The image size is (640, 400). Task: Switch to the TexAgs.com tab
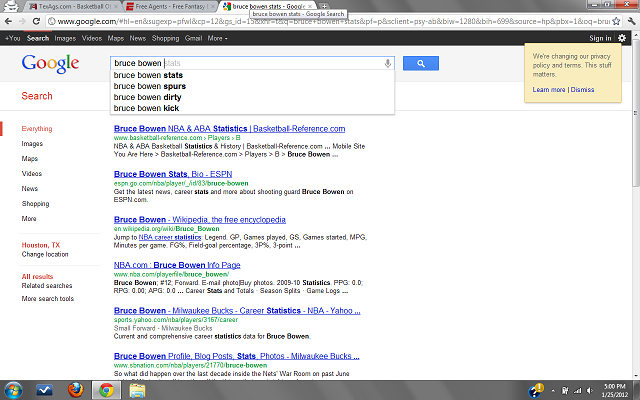click(x=75, y=6)
